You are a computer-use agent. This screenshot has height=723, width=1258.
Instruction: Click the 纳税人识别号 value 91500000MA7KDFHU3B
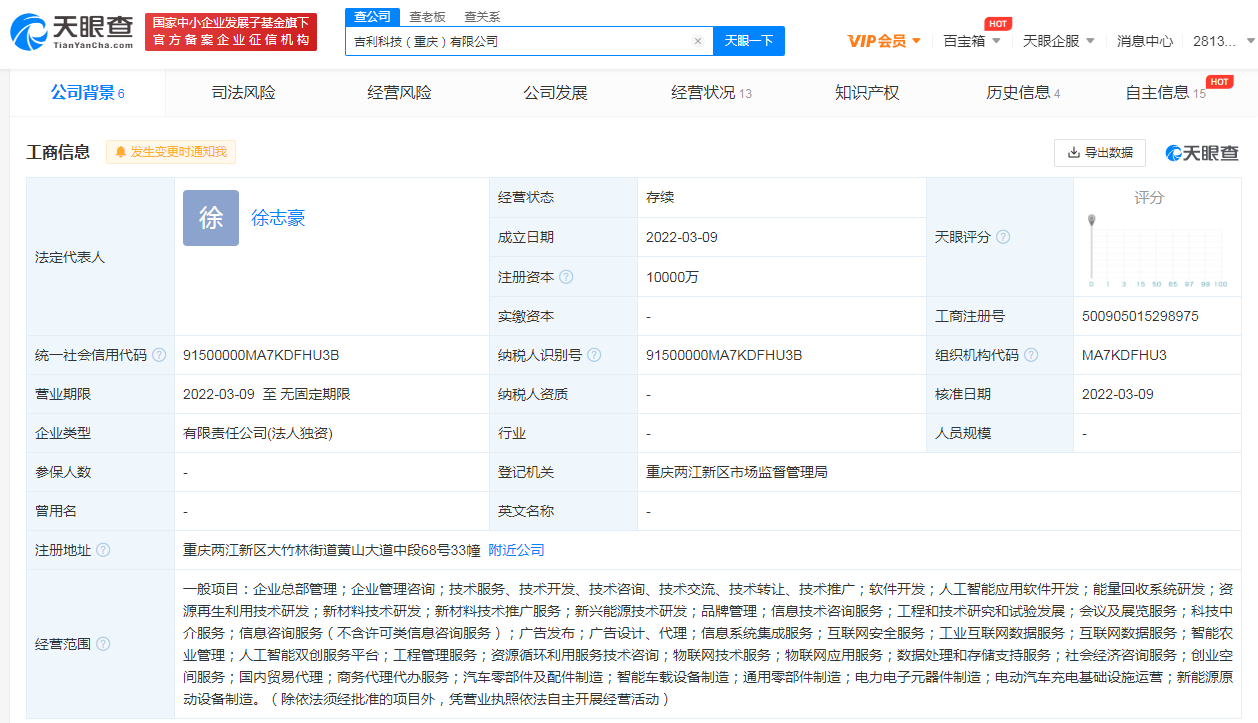click(724, 355)
